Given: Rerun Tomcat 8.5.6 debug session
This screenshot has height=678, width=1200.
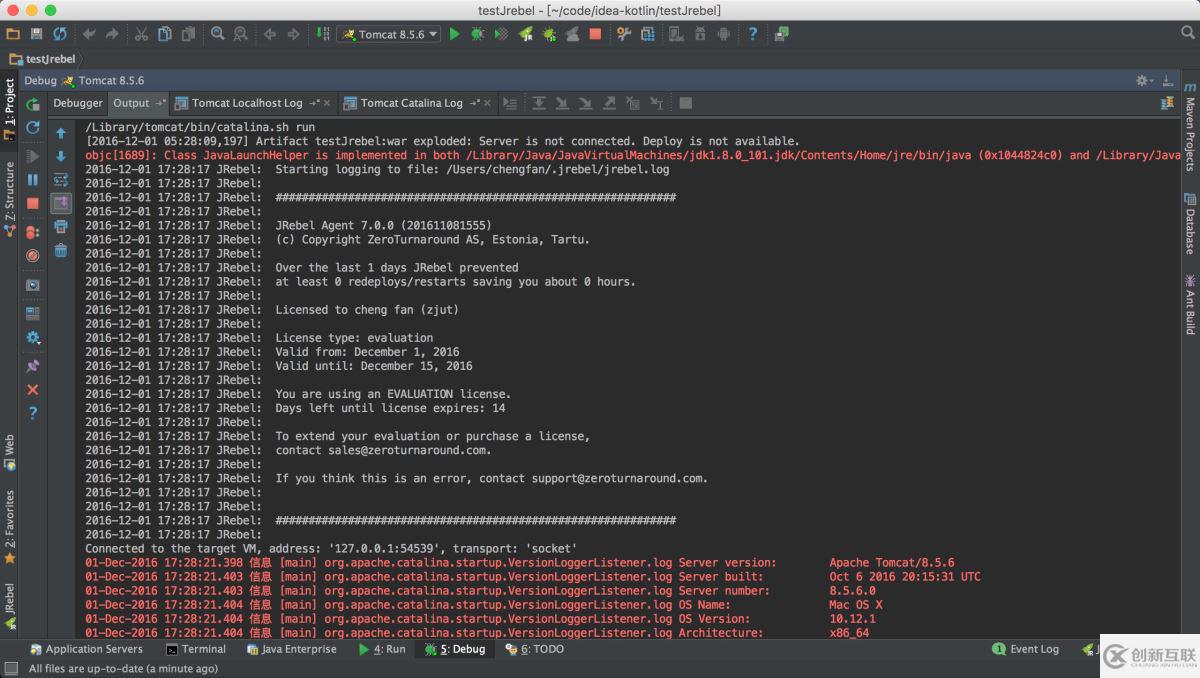Looking at the screenshot, I should coord(33,104).
